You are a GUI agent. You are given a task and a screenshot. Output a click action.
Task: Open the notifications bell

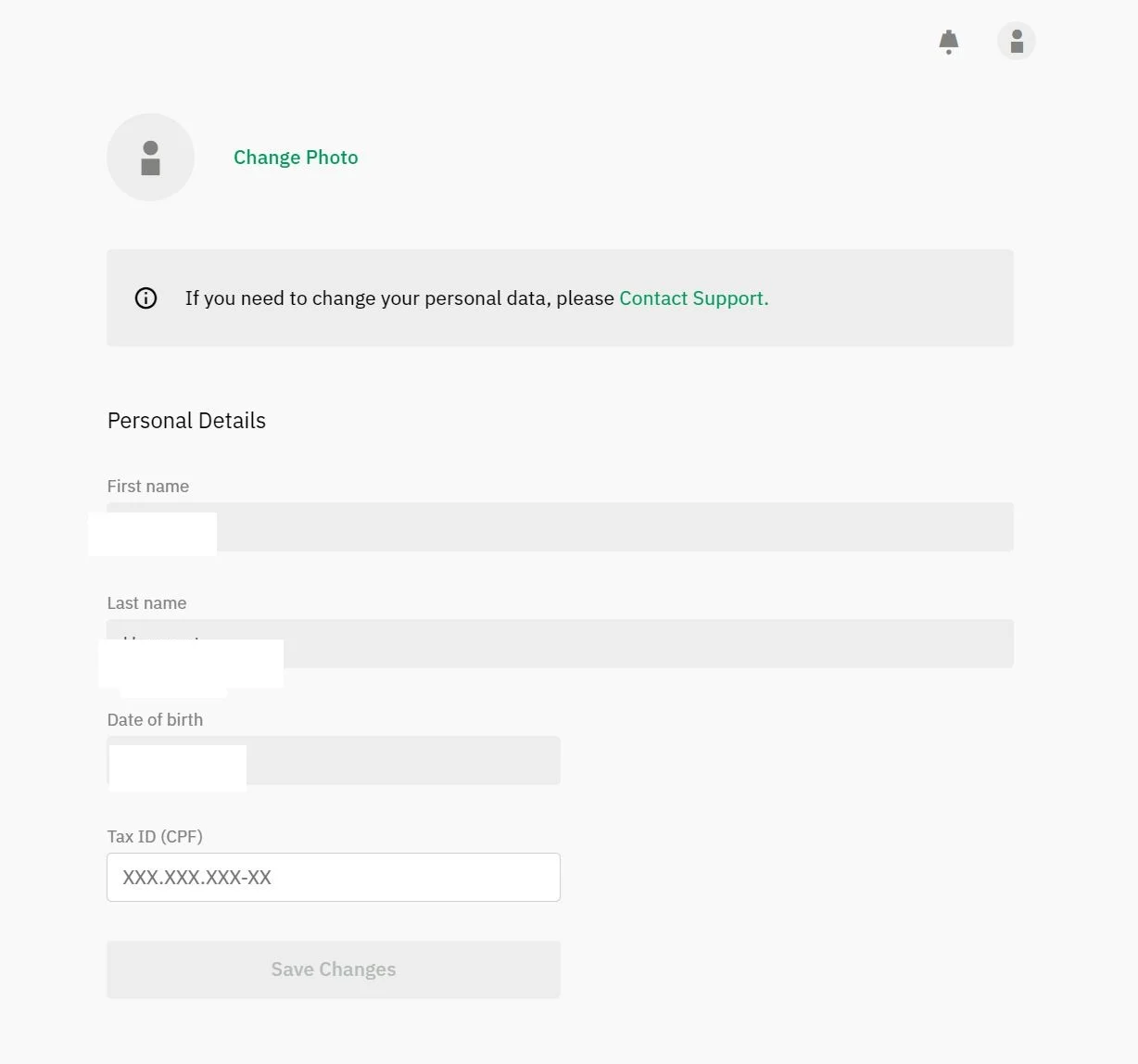(948, 42)
